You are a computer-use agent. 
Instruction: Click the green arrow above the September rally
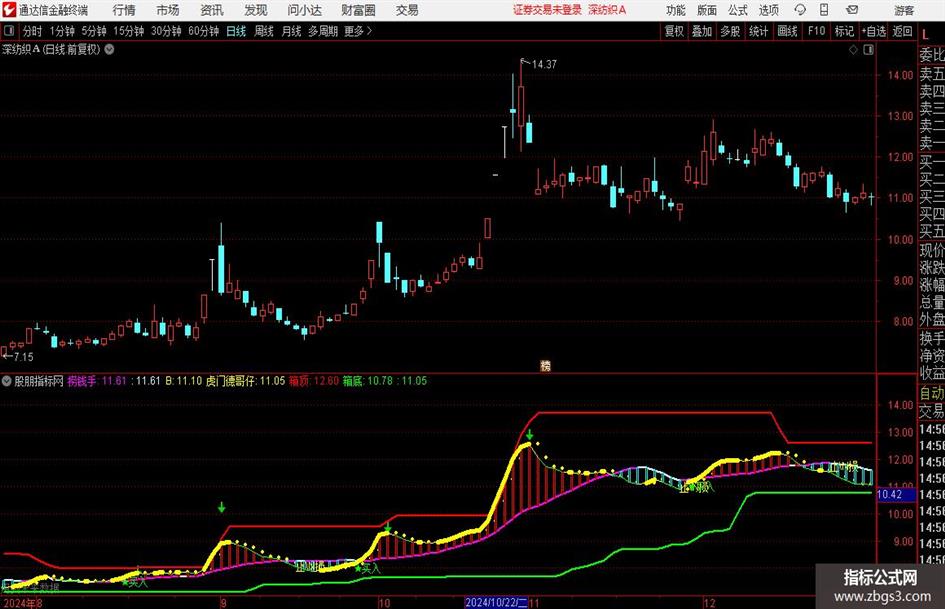(222, 507)
